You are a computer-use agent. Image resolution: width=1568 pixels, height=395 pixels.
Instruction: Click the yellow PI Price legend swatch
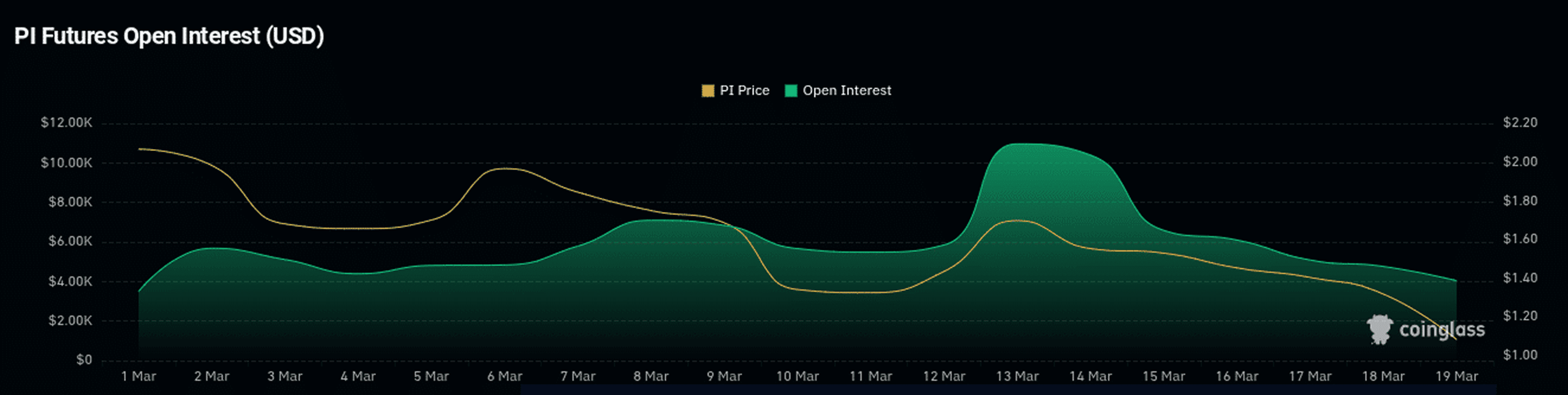point(707,91)
